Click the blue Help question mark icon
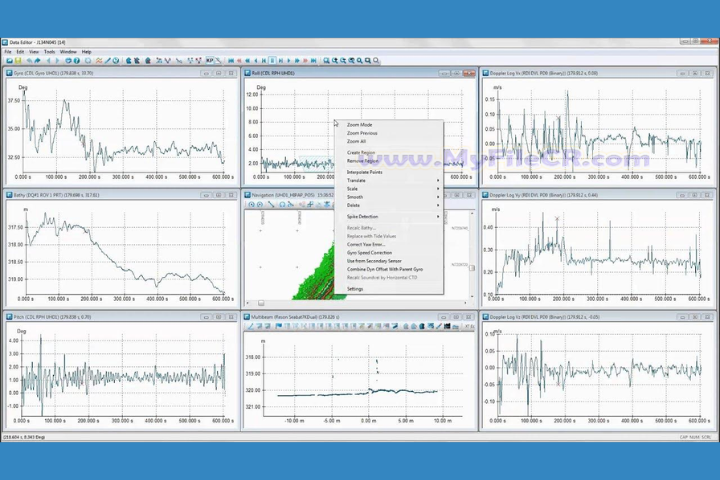720x480 pixels. (77, 61)
